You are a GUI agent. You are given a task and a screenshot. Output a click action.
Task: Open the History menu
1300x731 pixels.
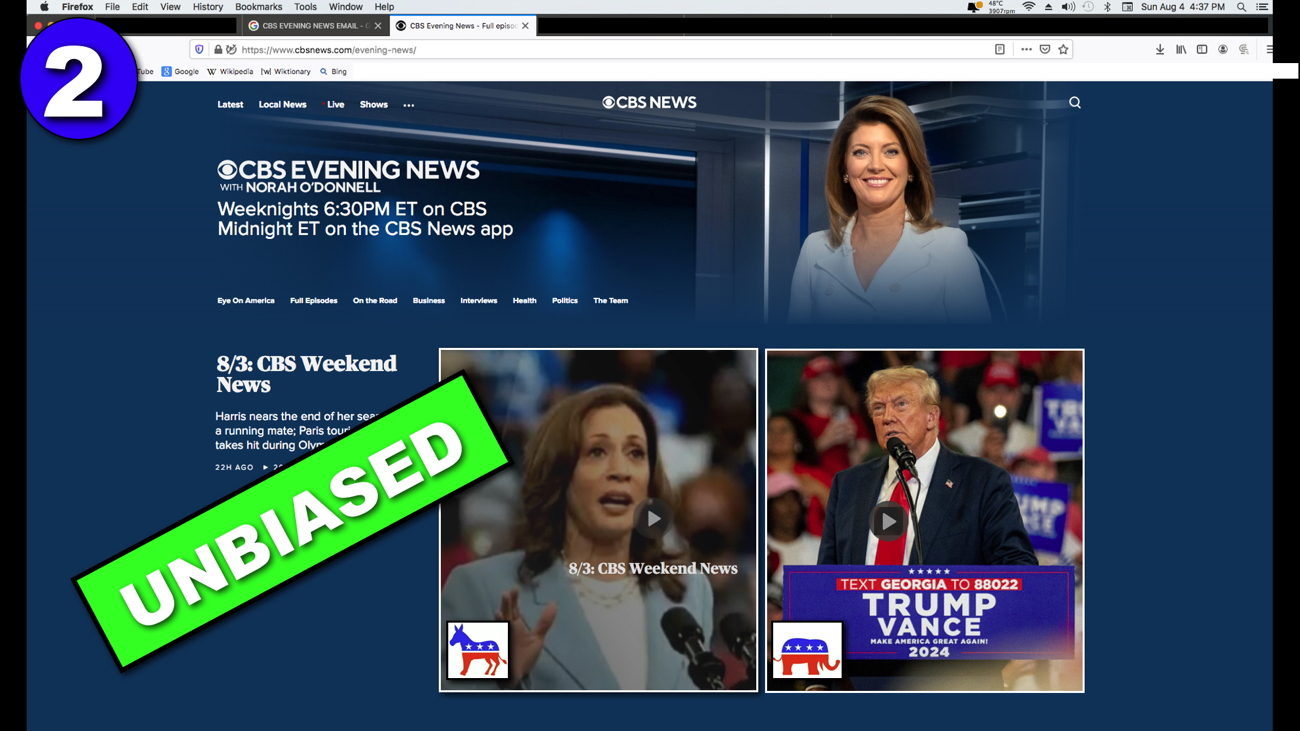click(x=208, y=7)
